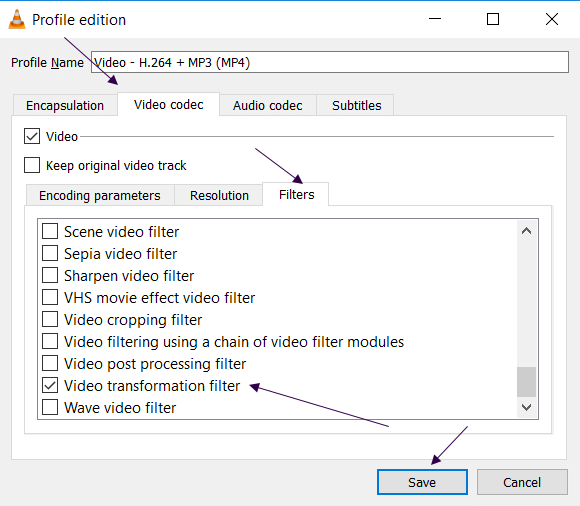
Task: Open the Encoding parameters sub-tab
Action: point(100,195)
